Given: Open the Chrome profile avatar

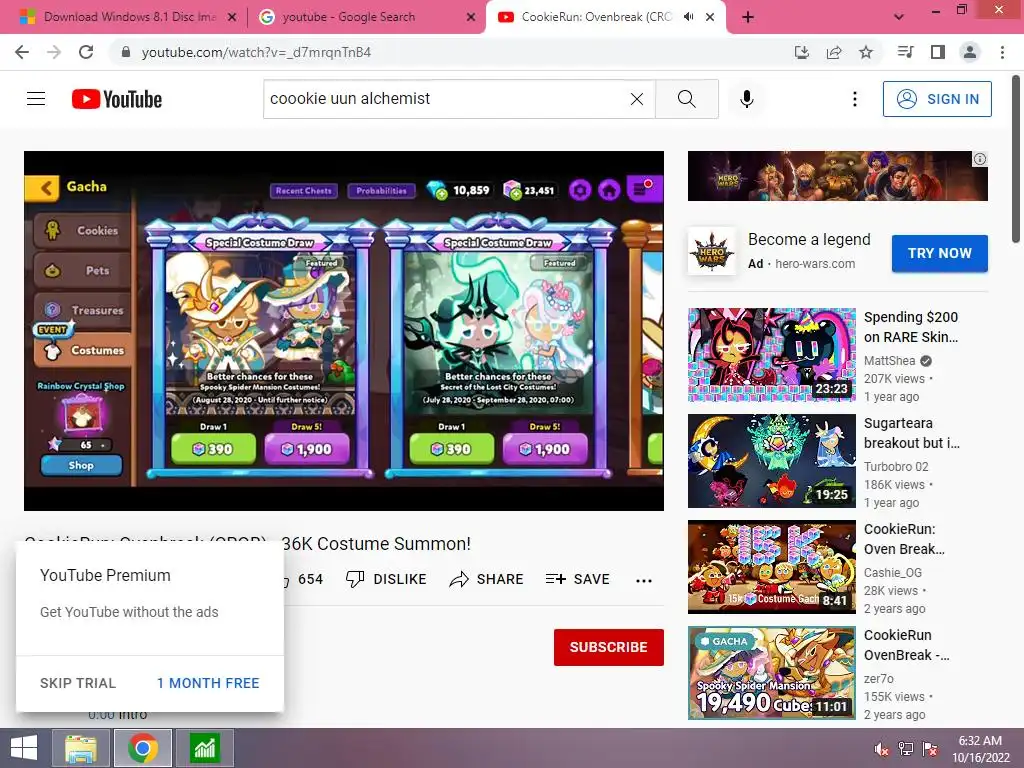Looking at the screenshot, I should 970,52.
